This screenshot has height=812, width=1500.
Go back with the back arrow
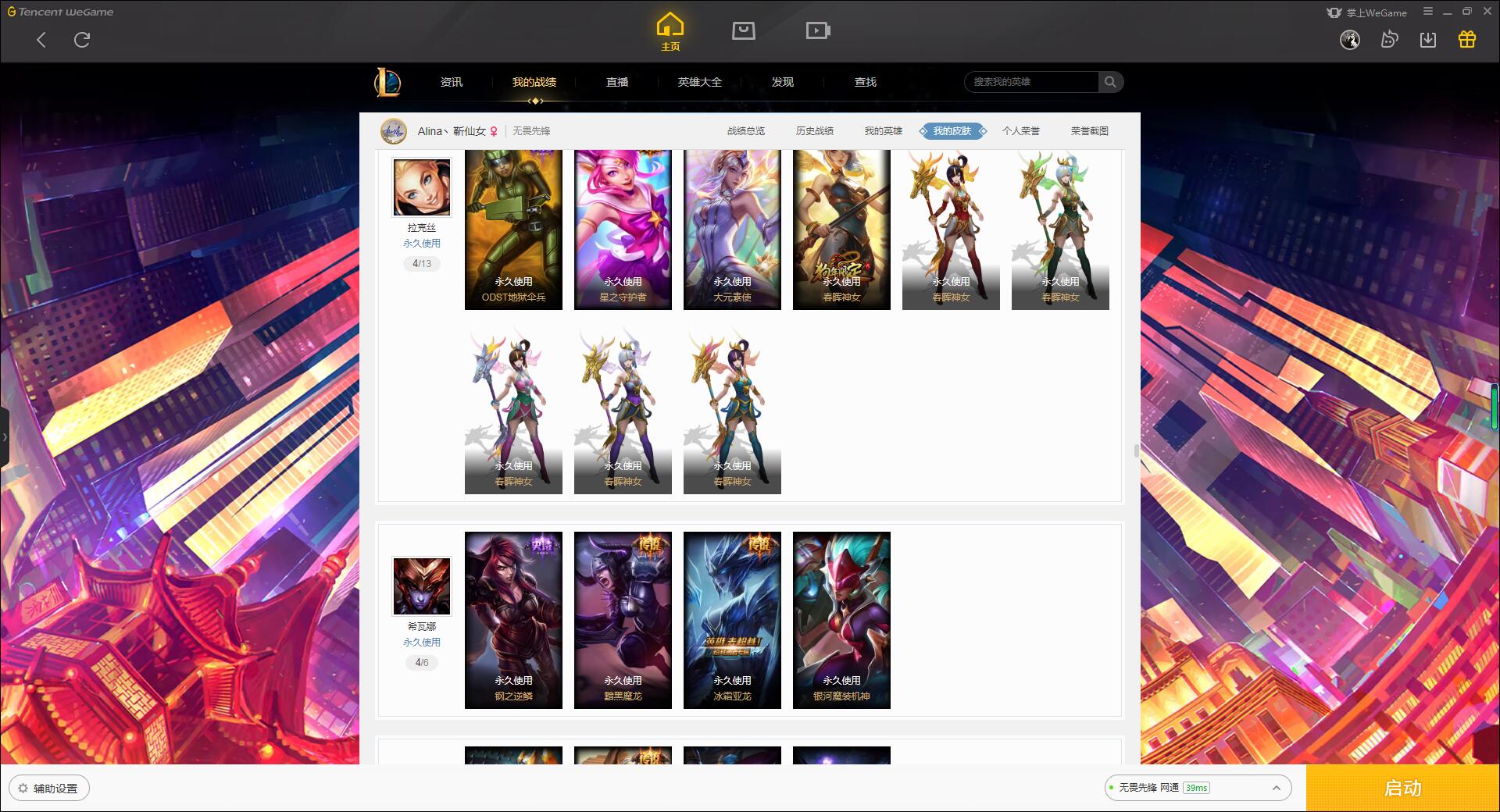pos(41,40)
